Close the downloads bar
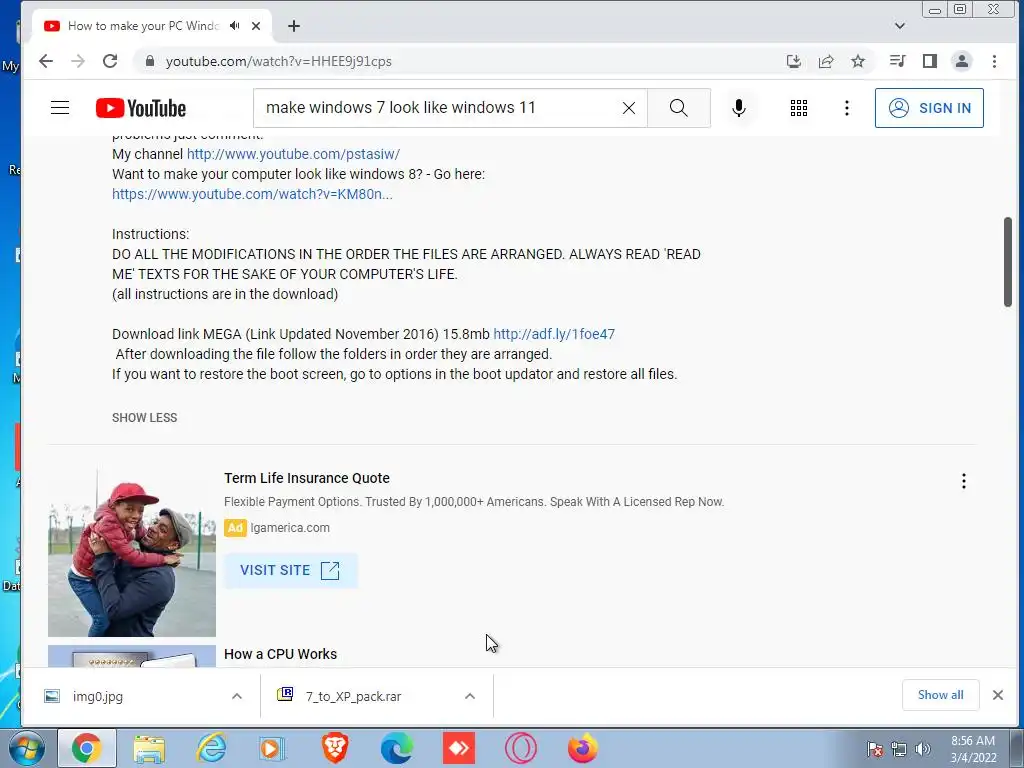The image size is (1024, 768). [998, 695]
